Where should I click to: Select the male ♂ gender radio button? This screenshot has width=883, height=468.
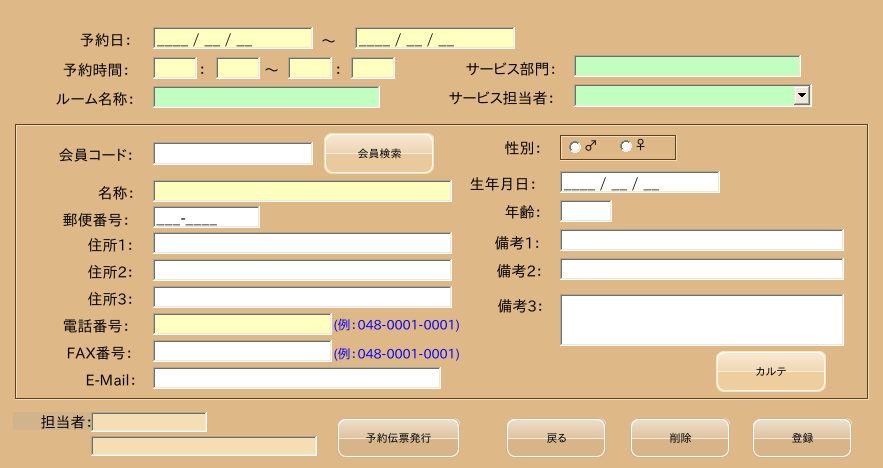tap(574, 147)
